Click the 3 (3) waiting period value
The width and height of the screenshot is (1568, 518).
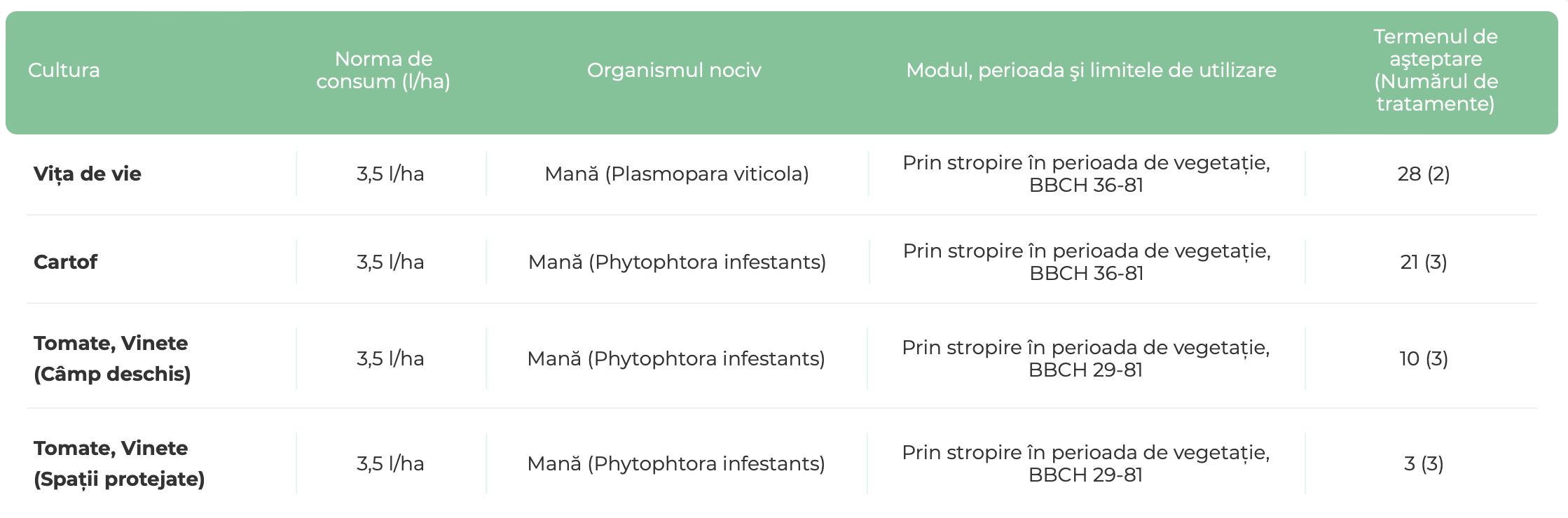pyautogui.click(x=1423, y=463)
